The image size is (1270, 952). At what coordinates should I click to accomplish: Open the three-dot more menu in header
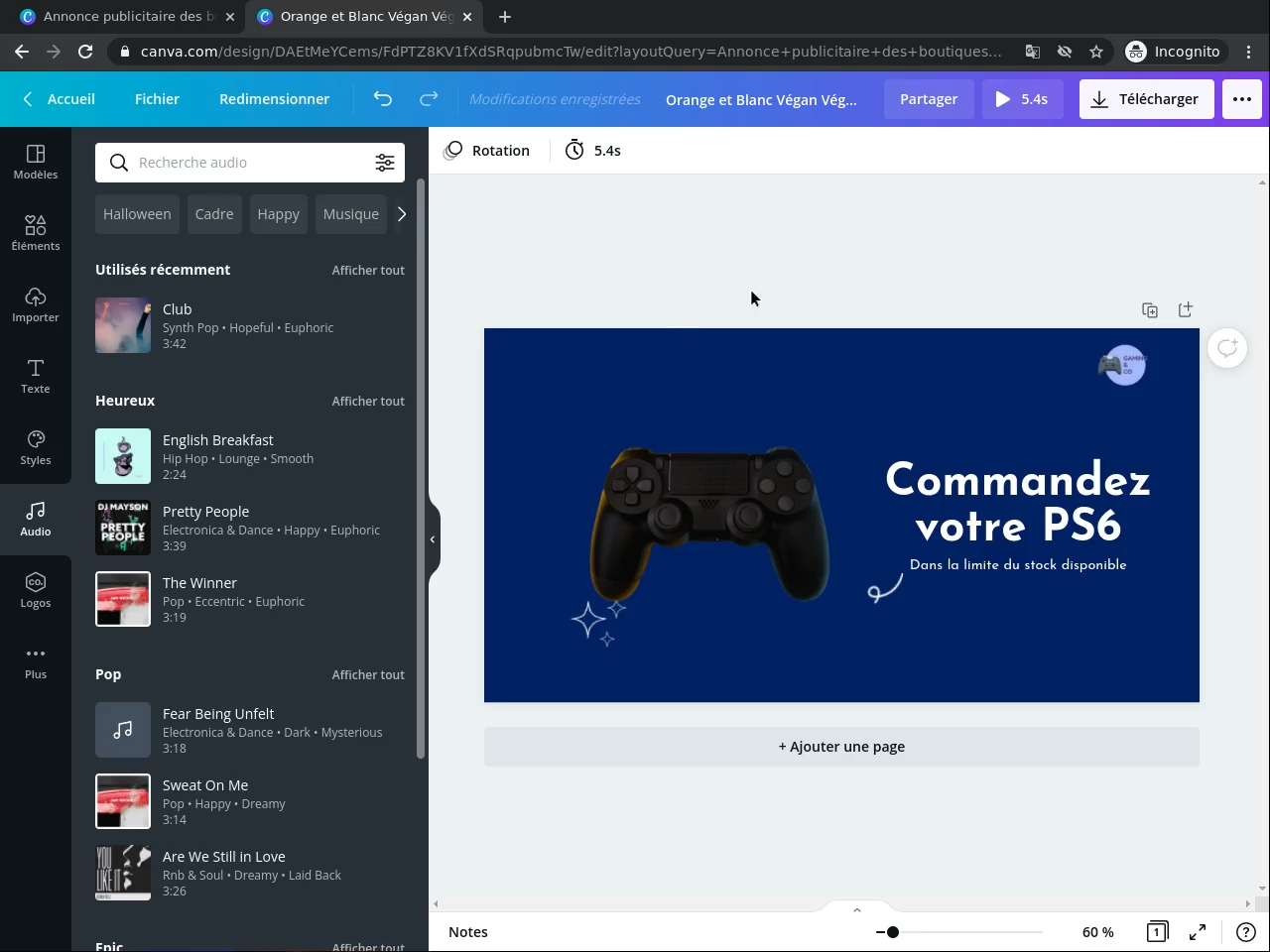coord(1242,99)
